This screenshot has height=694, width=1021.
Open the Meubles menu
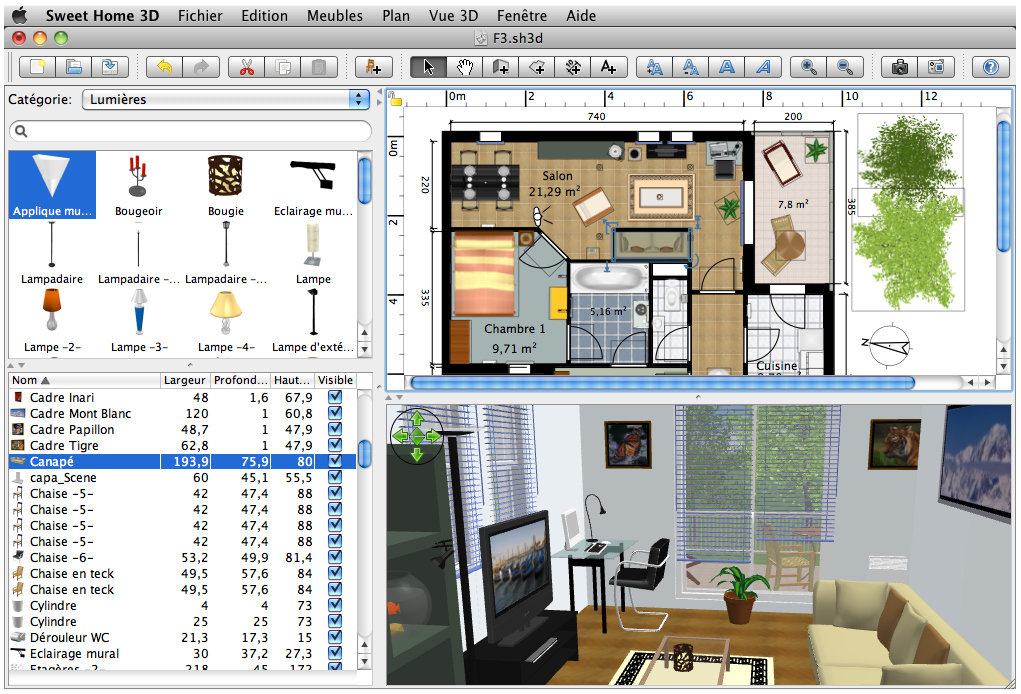[x=334, y=16]
